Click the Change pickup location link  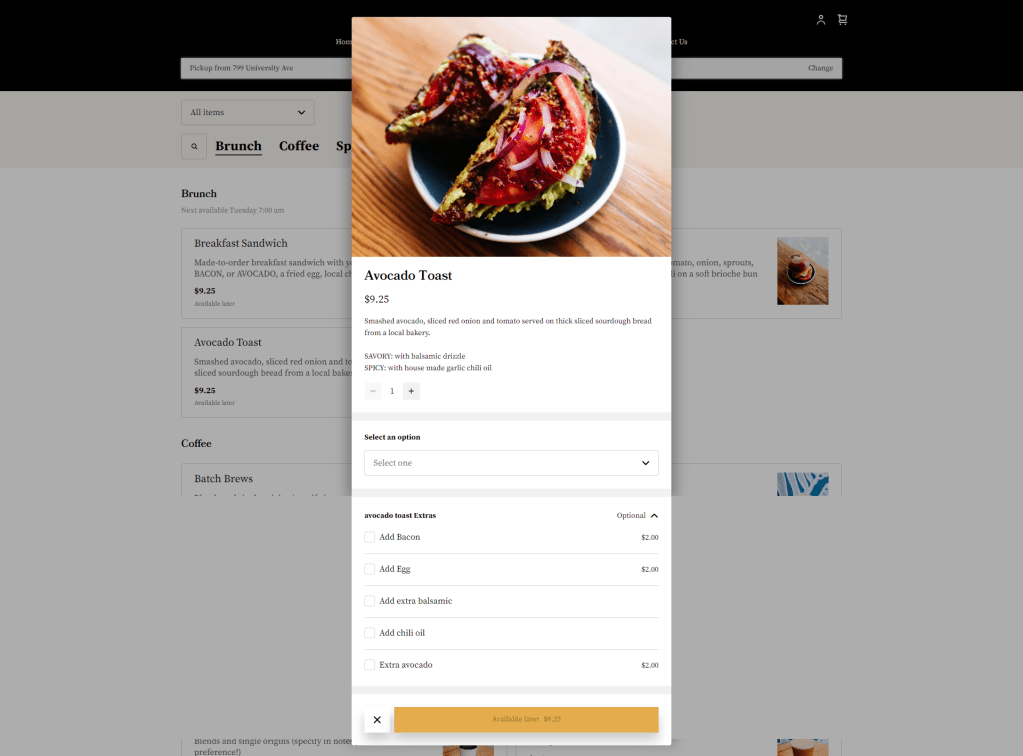point(820,68)
